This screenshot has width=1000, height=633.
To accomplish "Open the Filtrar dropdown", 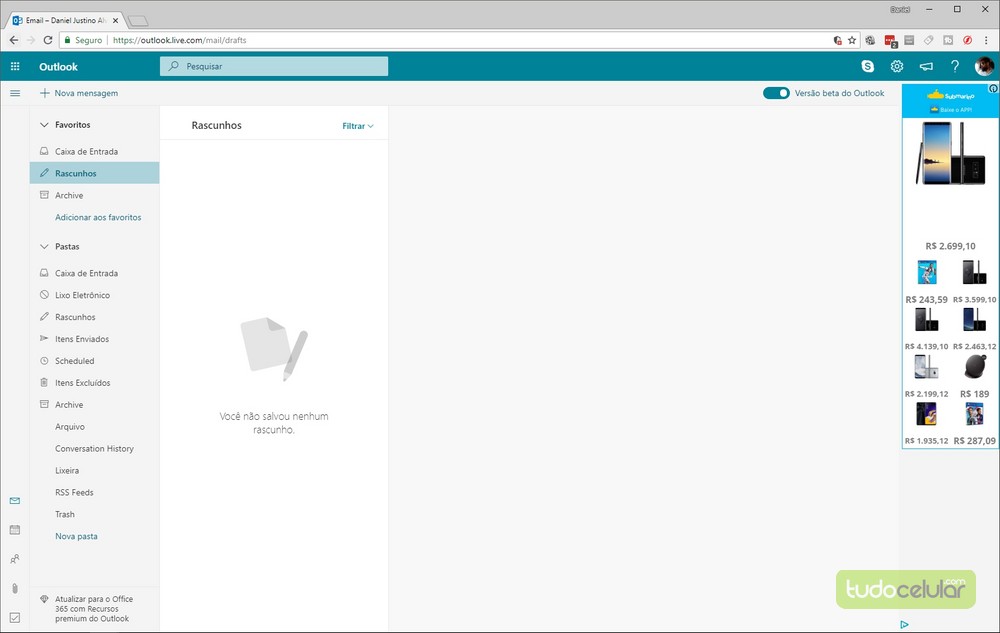I will pyautogui.click(x=357, y=126).
